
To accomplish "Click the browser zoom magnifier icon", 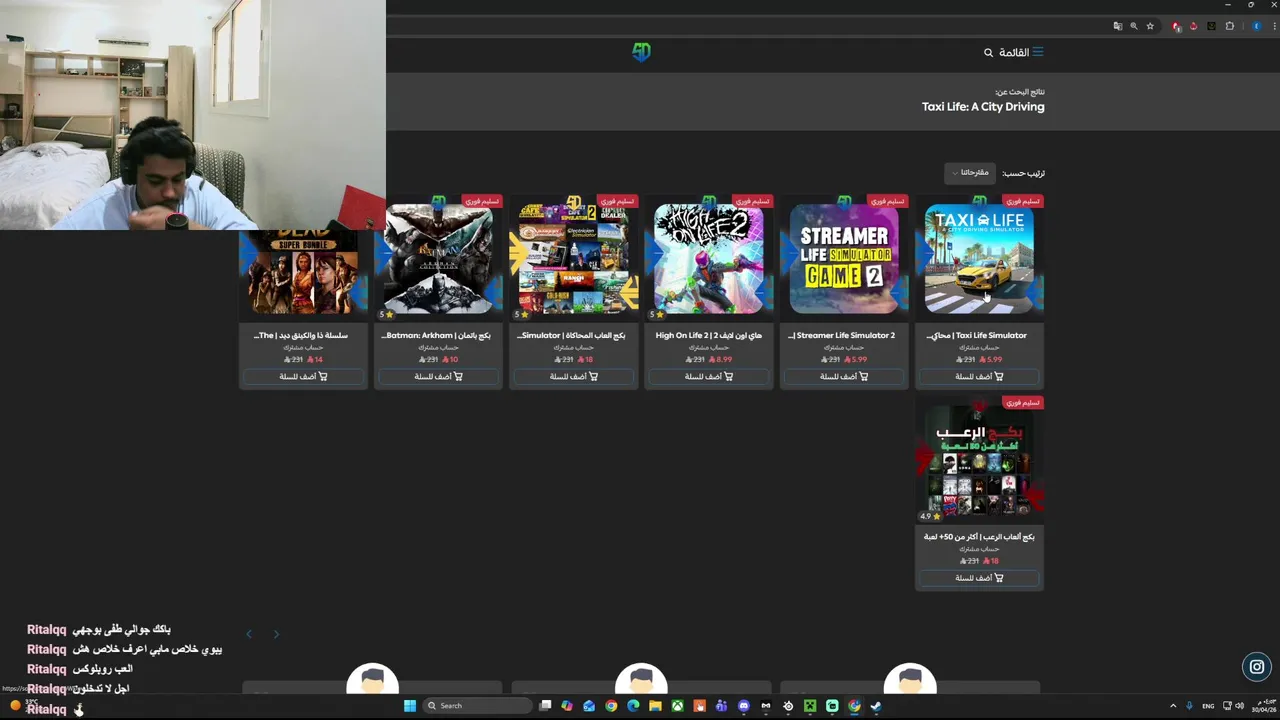I will pyautogui.click(x=1134, y=26).
